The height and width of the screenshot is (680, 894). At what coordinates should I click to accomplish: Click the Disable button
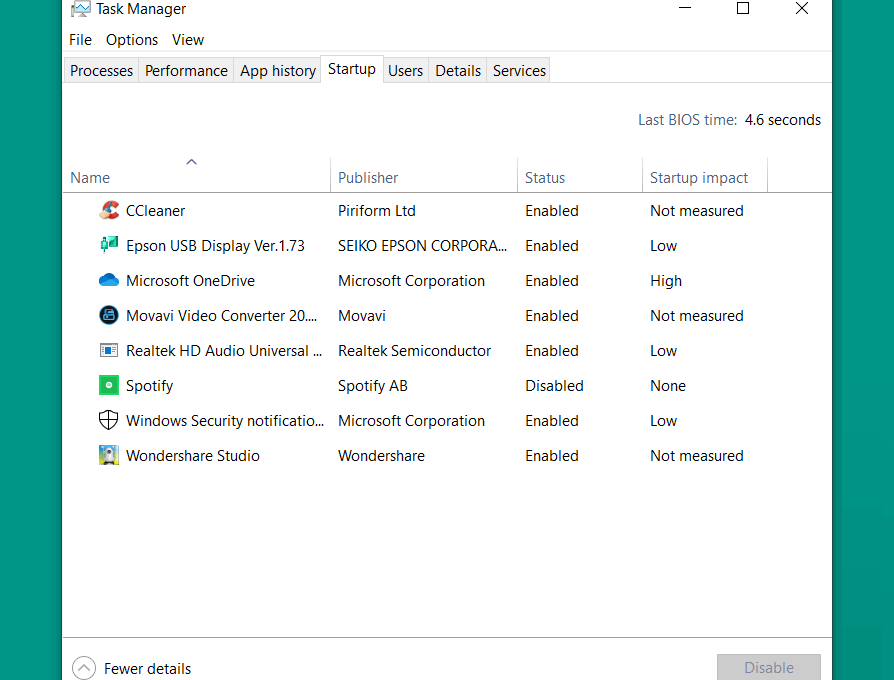pos(768,667)
